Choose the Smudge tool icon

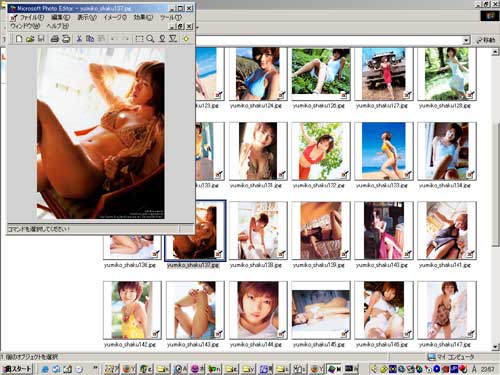pyautogui.click(x=162, y=39)
